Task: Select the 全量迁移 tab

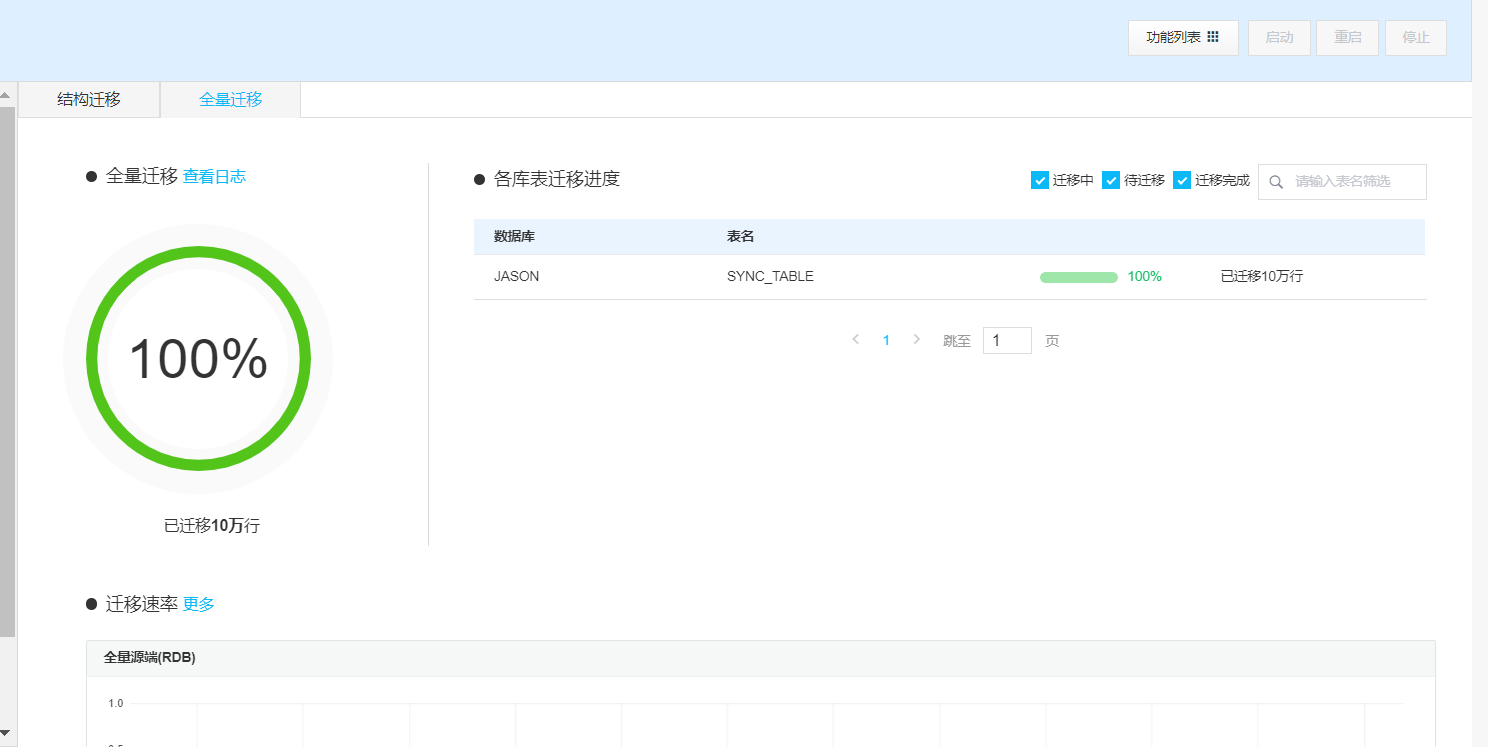Action: [x=231, y=100]
